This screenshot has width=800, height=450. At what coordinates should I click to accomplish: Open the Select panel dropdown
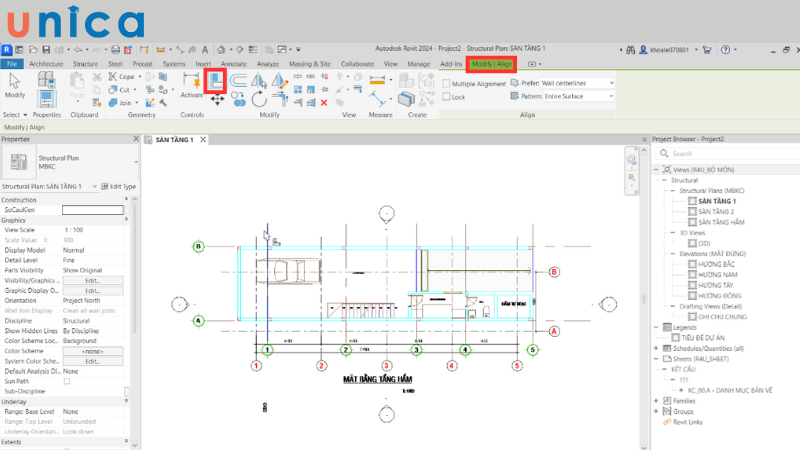point(14,115)
